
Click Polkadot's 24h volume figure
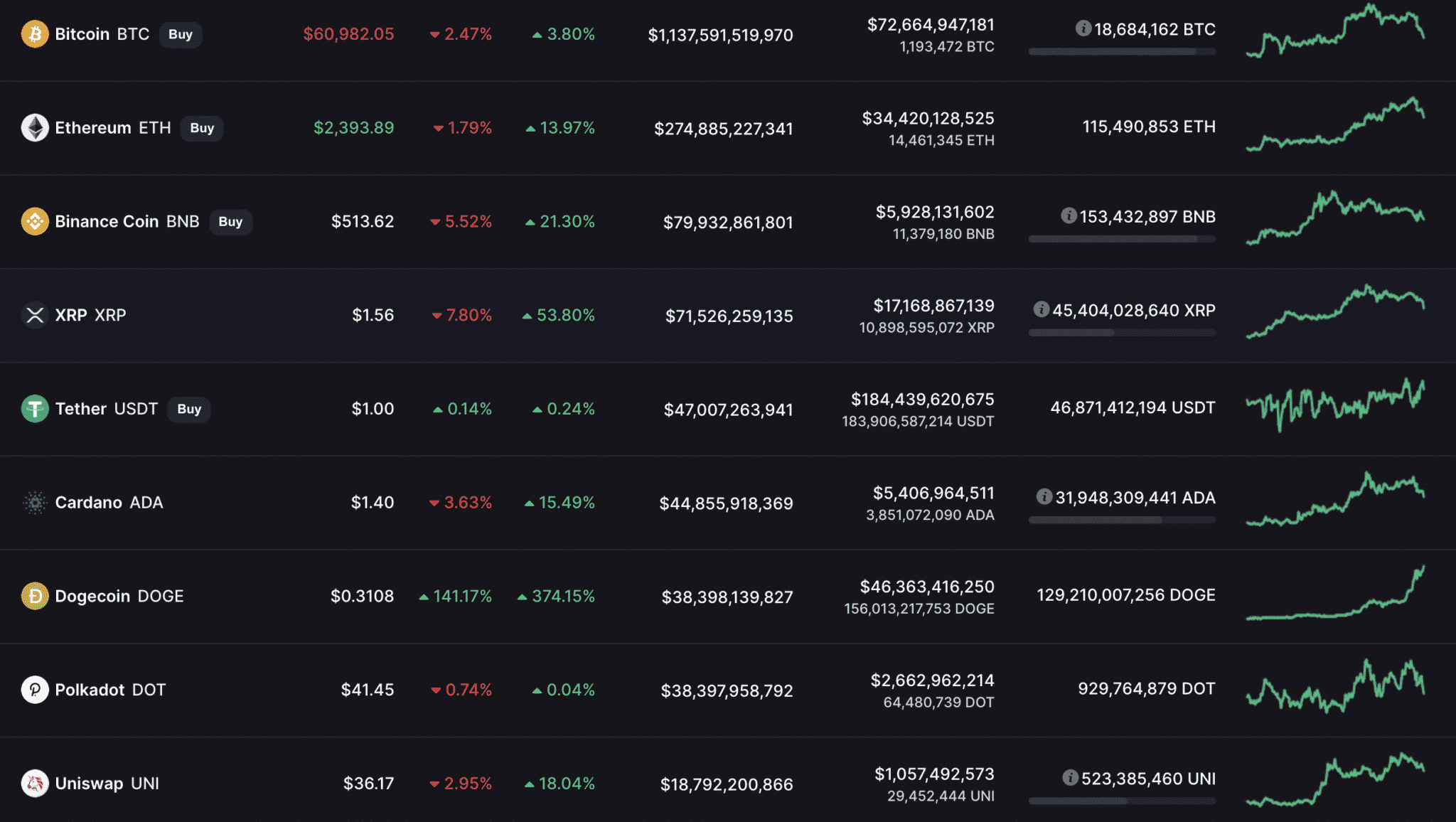coord(931,680)
